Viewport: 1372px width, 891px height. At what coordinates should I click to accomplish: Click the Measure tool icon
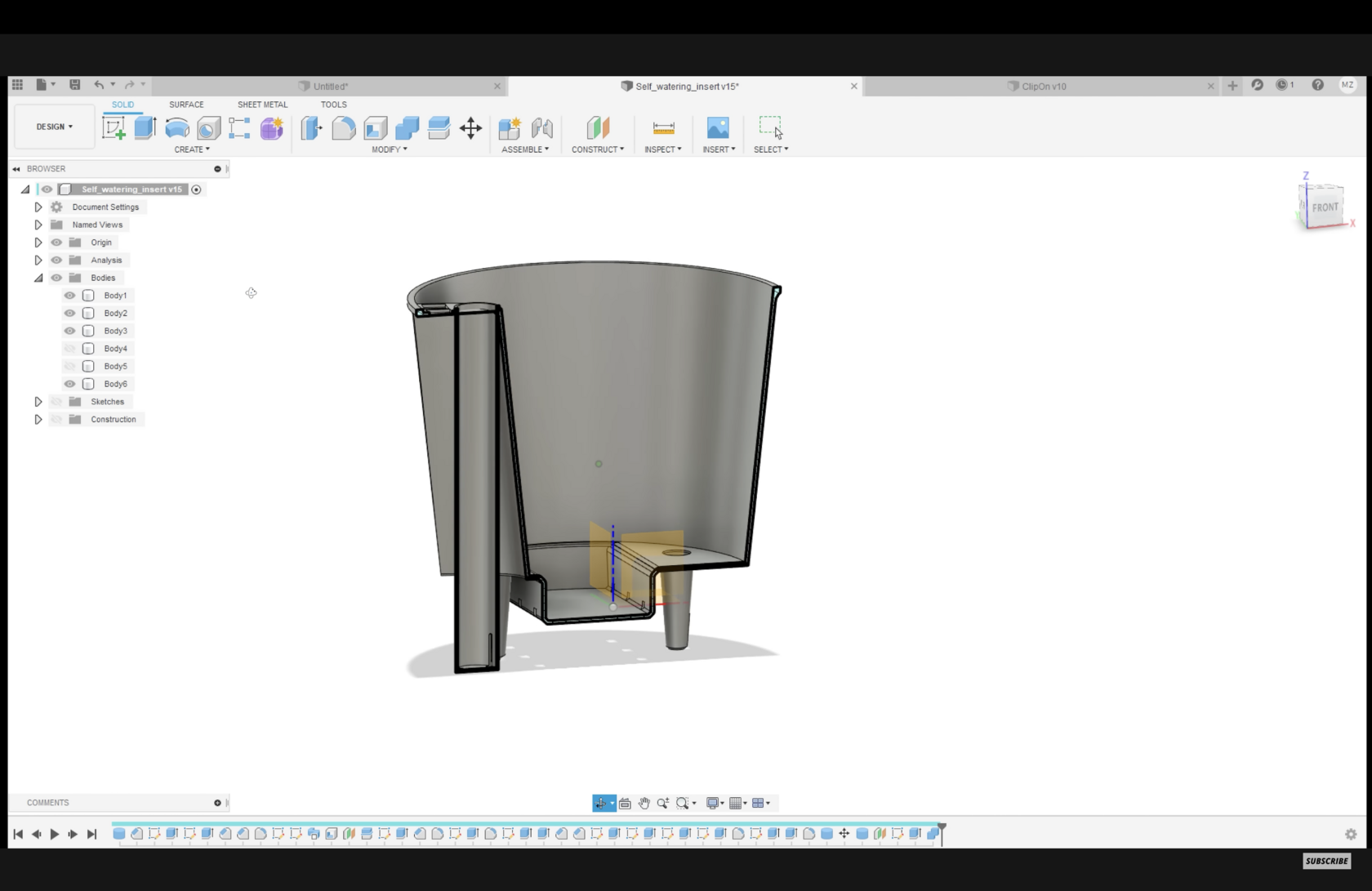663,128
